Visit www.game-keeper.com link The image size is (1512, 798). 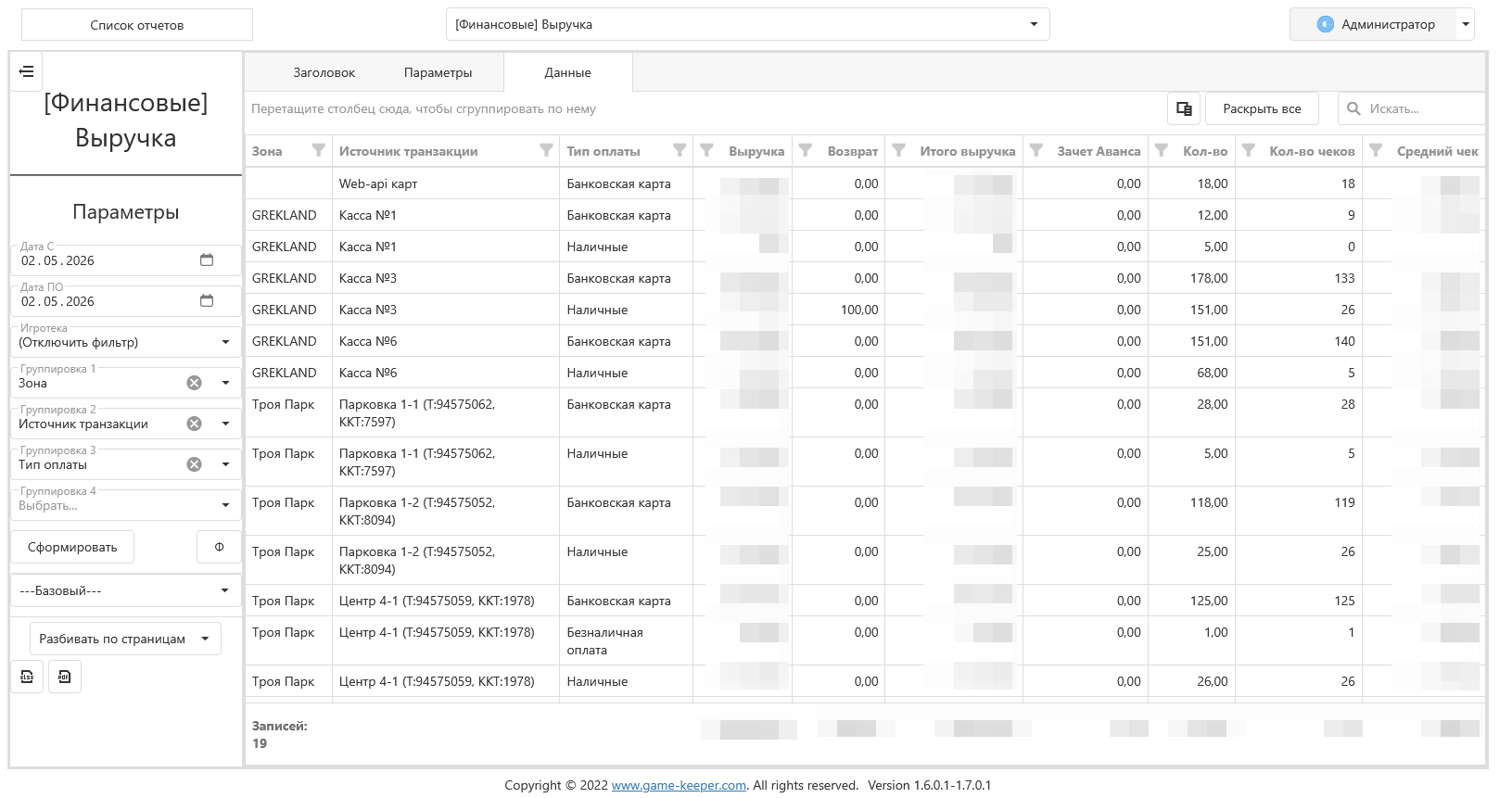click(x=679, y=785)
